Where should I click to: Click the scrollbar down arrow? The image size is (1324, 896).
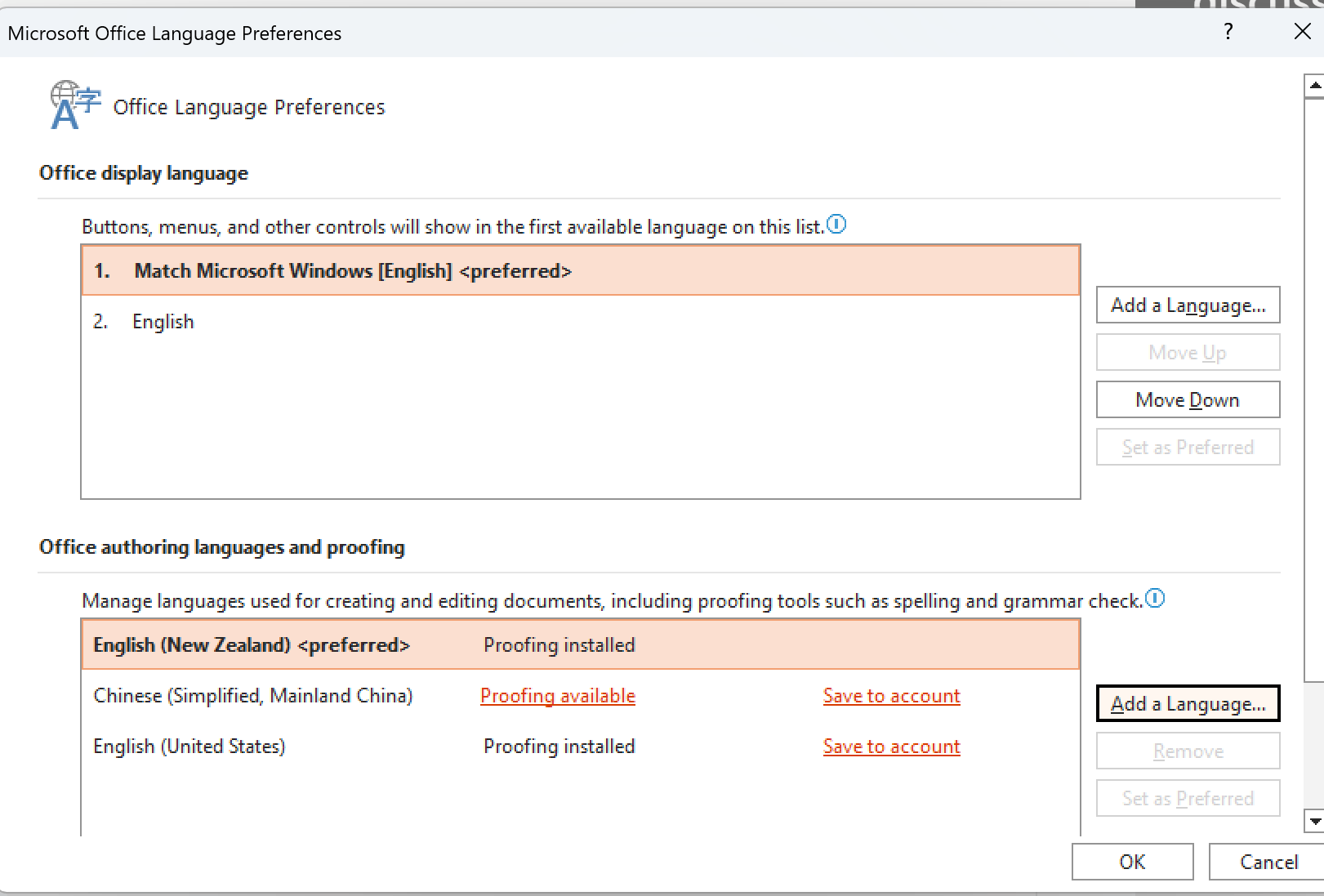1314,821
